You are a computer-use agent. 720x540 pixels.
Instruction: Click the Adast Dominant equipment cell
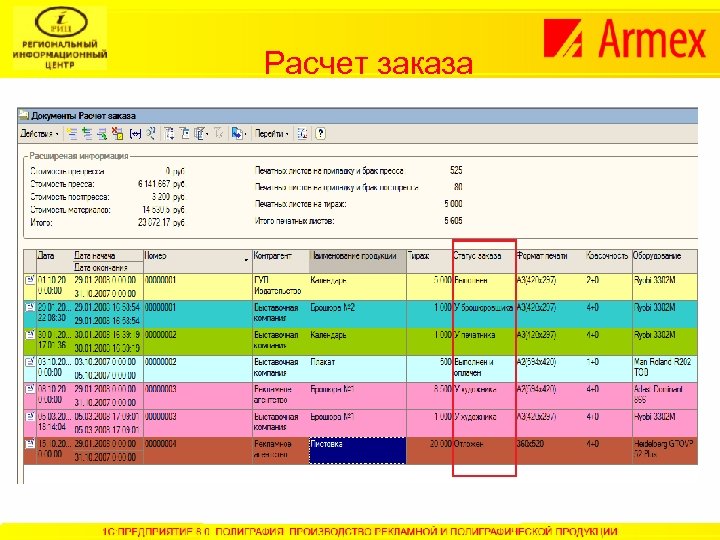click(x=665, y=396)
